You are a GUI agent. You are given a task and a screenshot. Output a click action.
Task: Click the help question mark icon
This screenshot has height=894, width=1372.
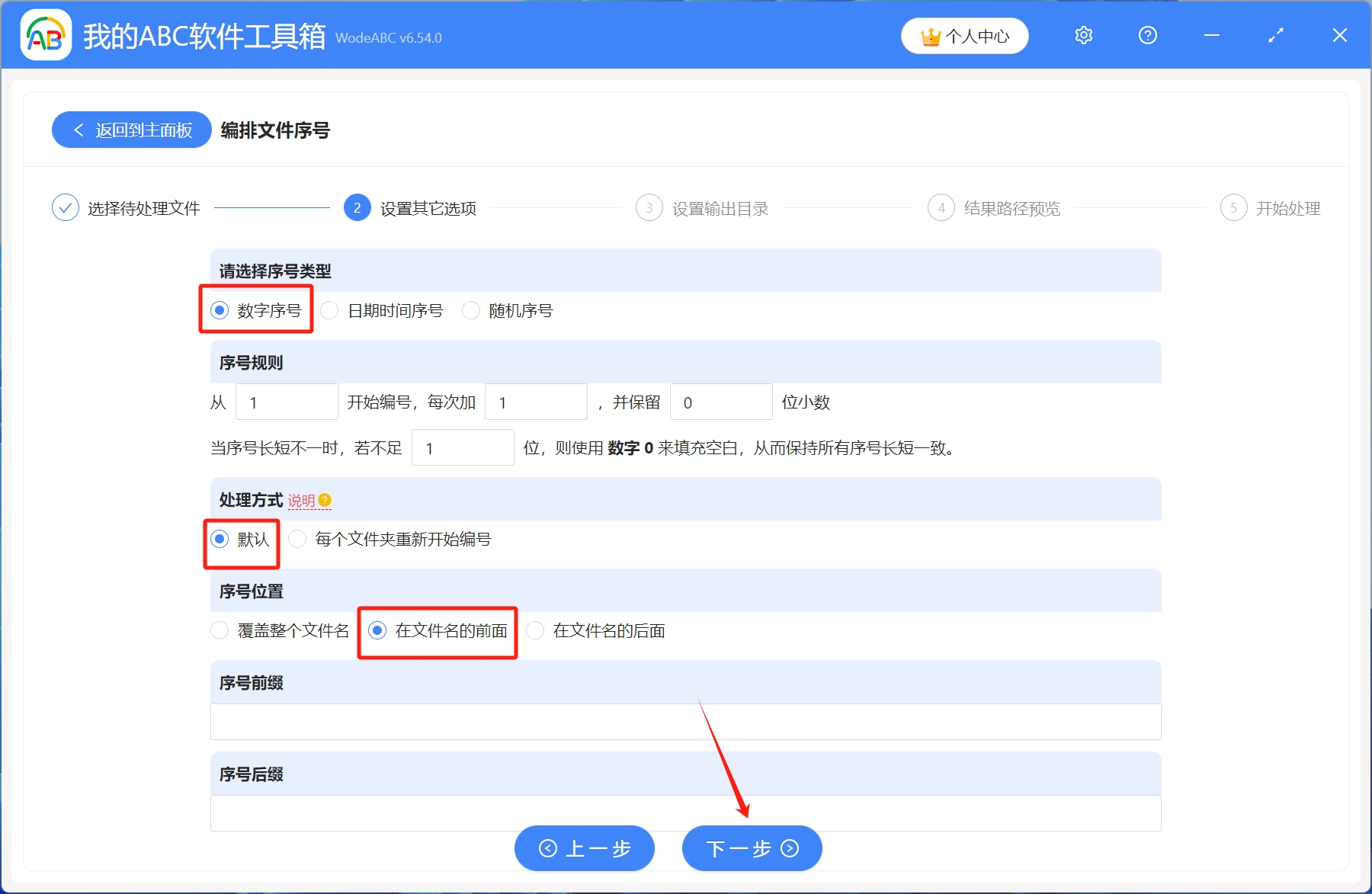[1147, 35]
